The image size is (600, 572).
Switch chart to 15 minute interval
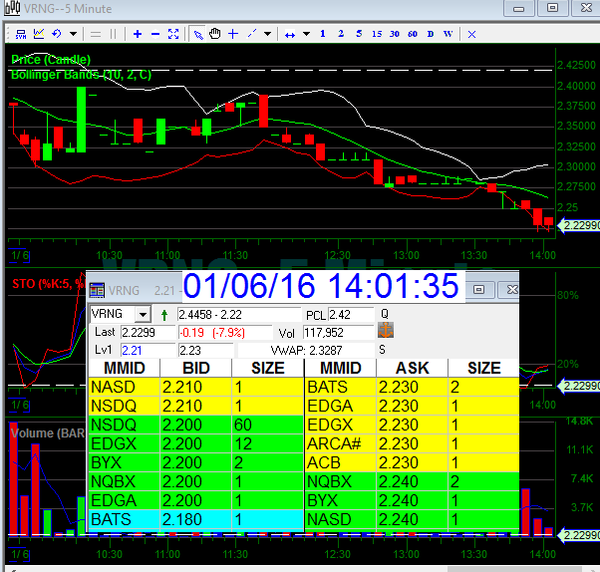click(377, 34)
